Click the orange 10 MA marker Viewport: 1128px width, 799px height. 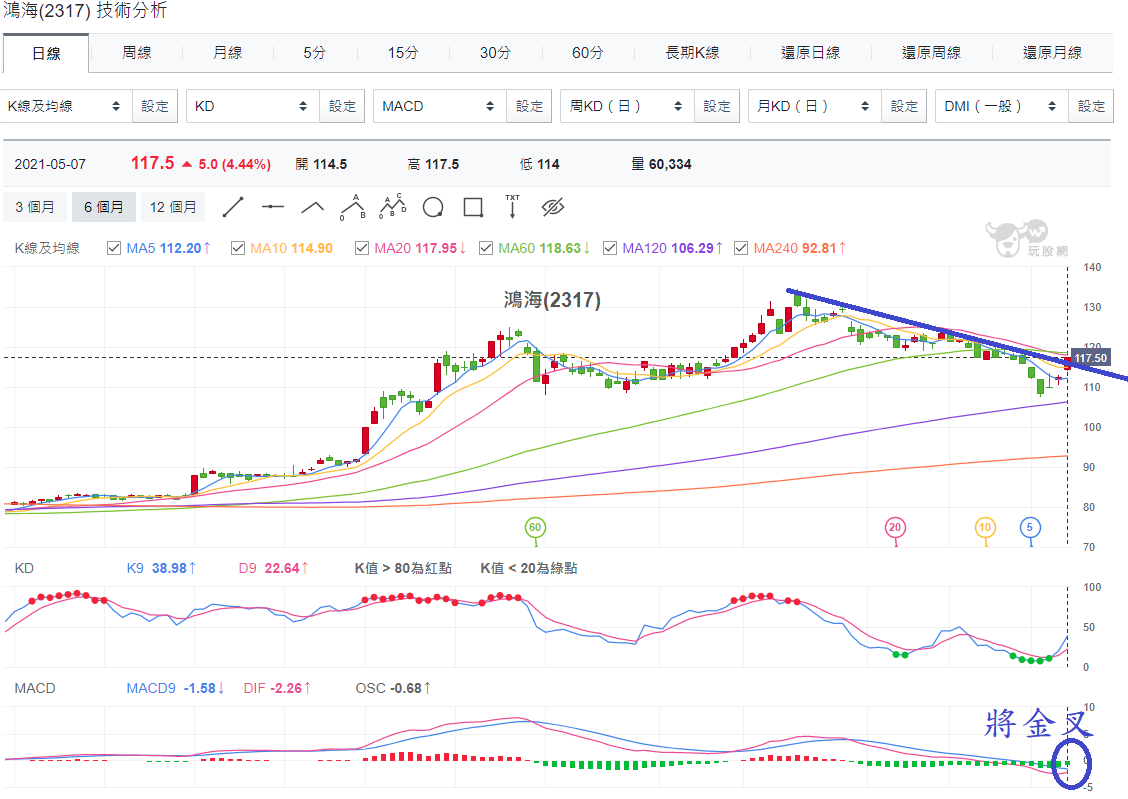tap(985, 527)
